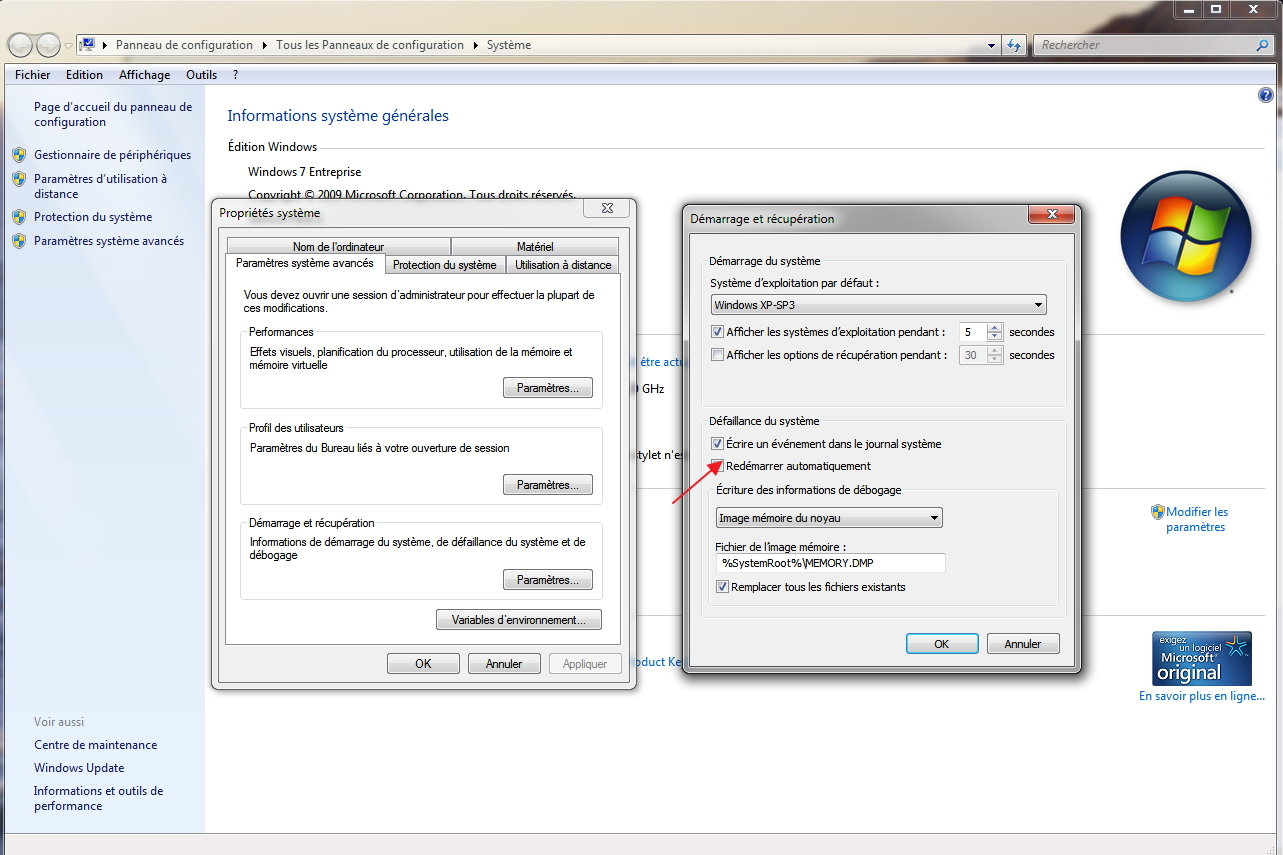Open Paramètres in the Performances section
The image size is (1283, 855).
(x=548, y=388)
